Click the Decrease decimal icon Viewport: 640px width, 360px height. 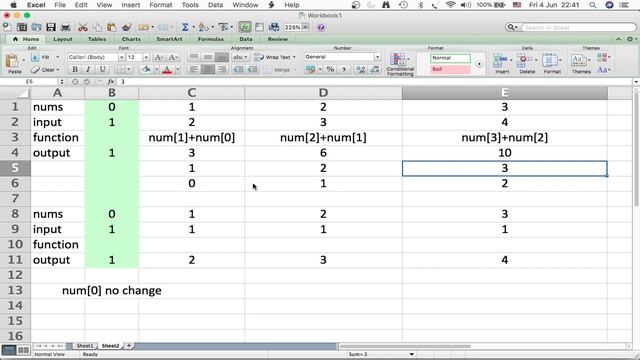(375, 69)
